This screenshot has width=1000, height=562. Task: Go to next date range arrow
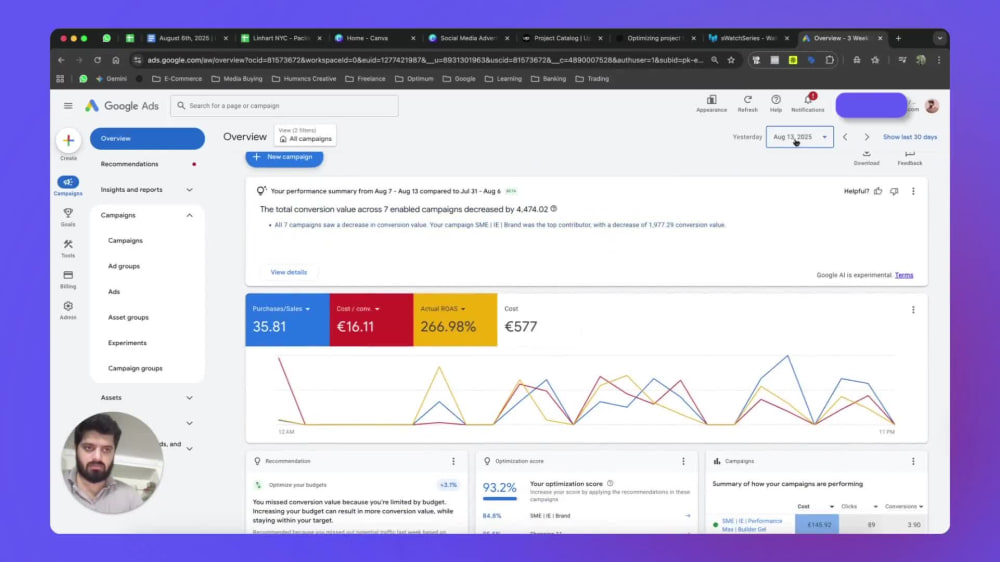867,137
